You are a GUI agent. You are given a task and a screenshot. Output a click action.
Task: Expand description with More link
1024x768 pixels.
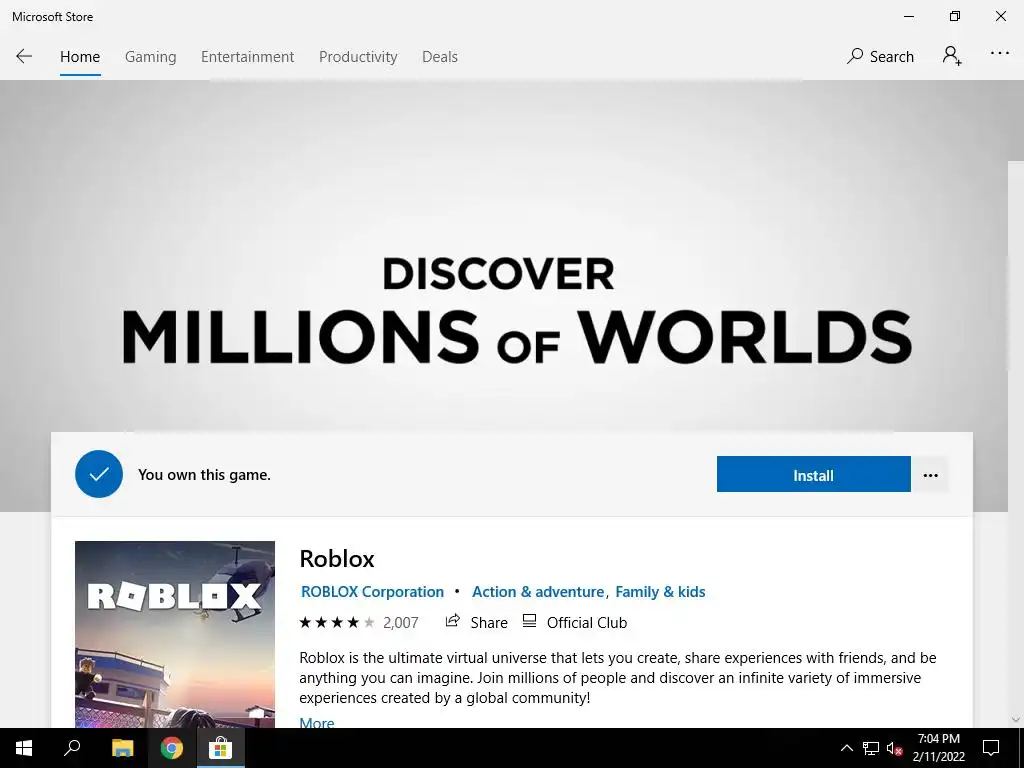coord(317,722)
